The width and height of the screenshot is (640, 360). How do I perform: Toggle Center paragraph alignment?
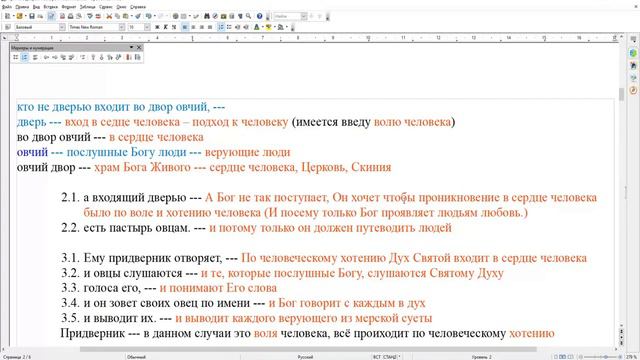[193, 27]
